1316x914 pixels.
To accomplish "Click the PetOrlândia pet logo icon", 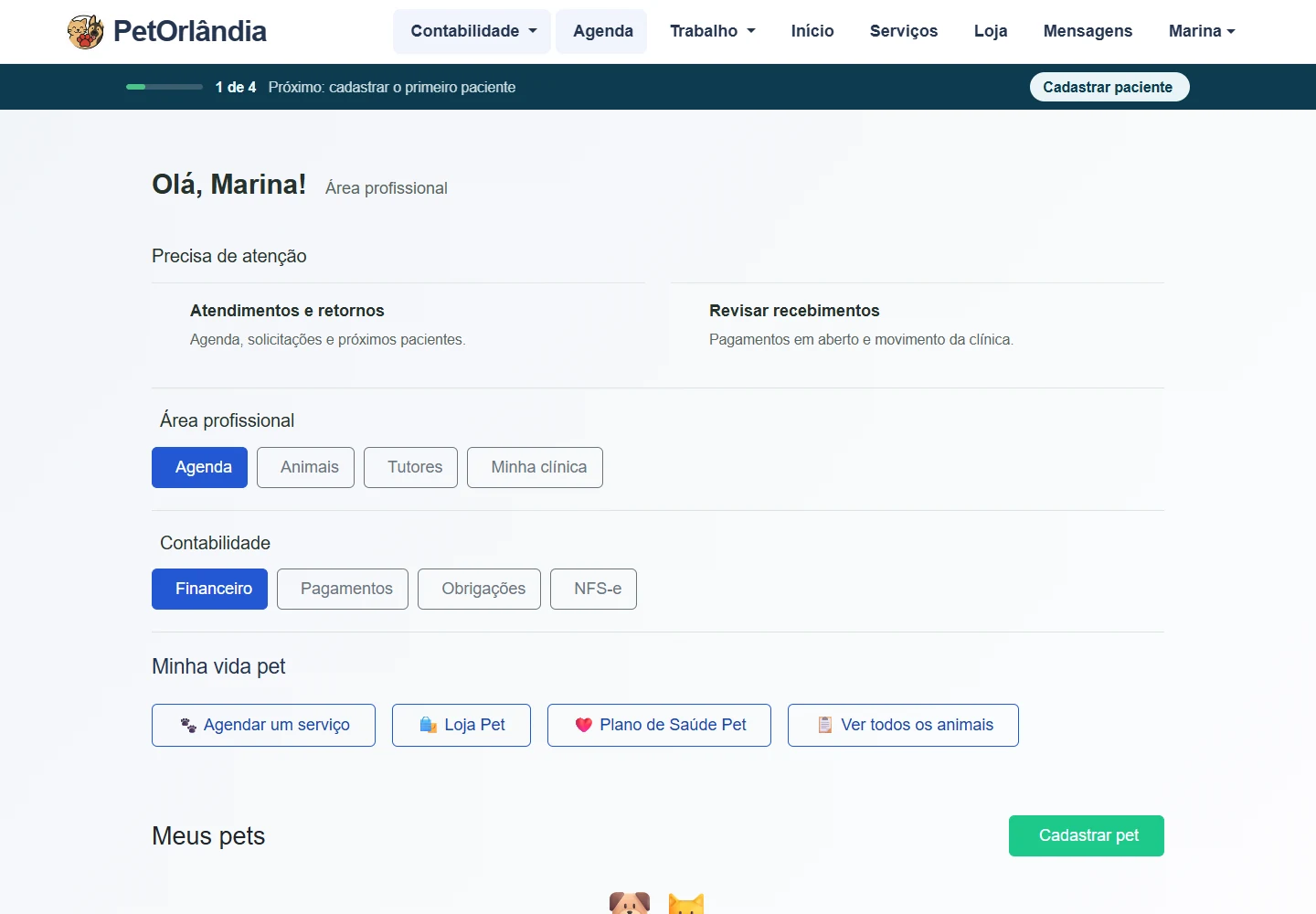I will [85, 31].
